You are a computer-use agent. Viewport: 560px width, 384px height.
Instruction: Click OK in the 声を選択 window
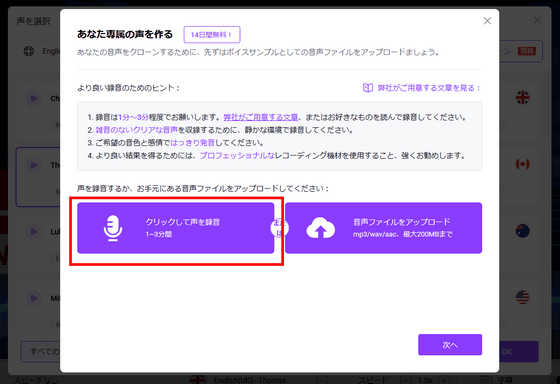(519, 352)
